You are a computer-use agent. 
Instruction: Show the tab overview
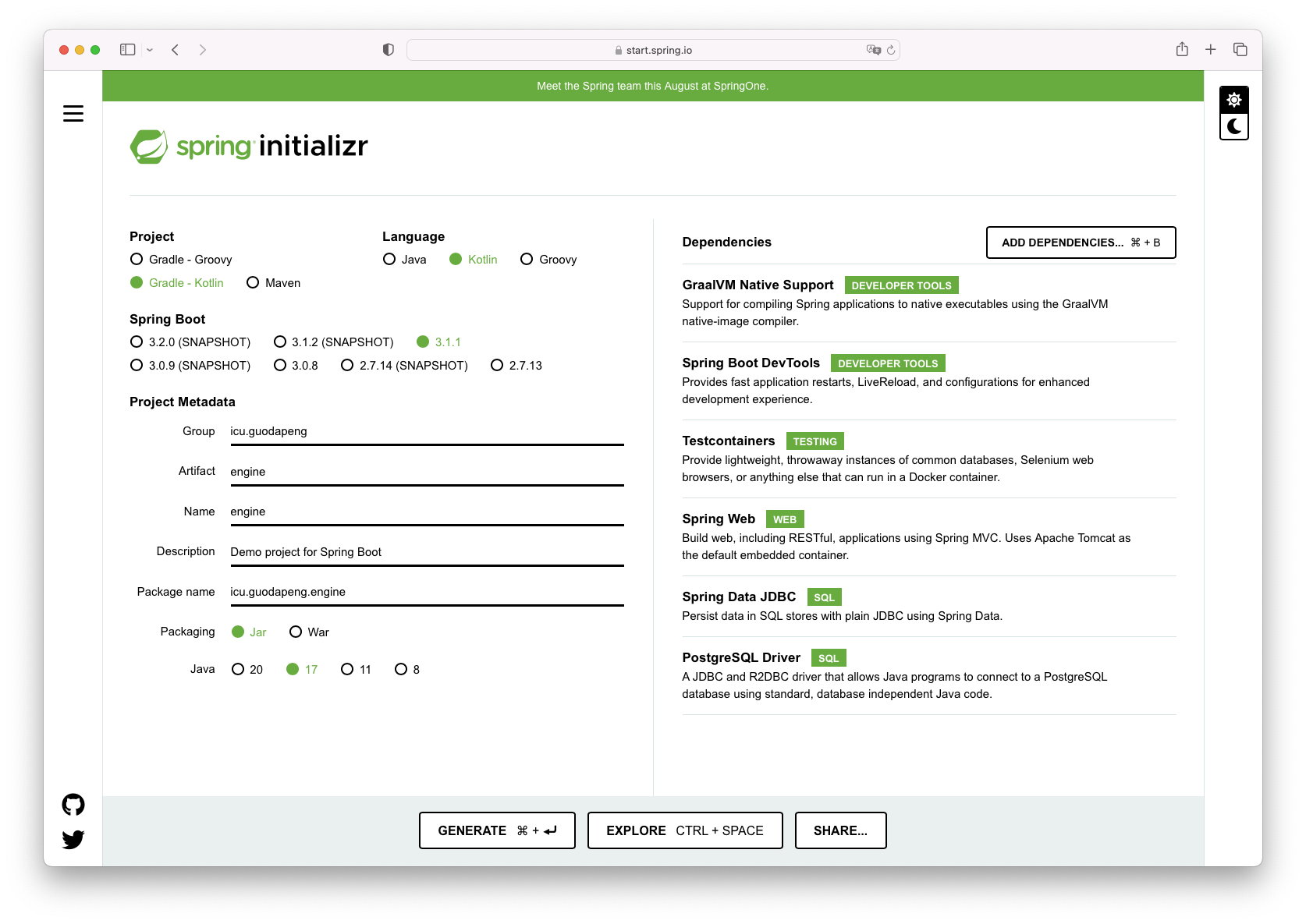click(1240, 50)
